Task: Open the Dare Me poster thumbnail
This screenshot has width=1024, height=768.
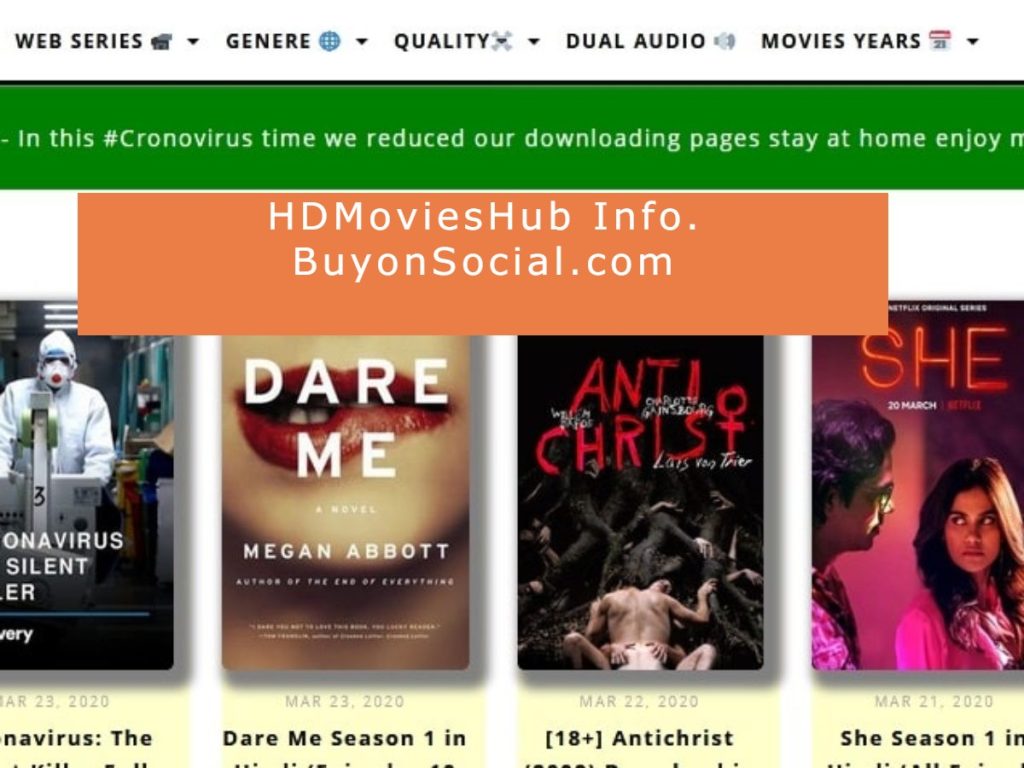Action: coord(345,502)
